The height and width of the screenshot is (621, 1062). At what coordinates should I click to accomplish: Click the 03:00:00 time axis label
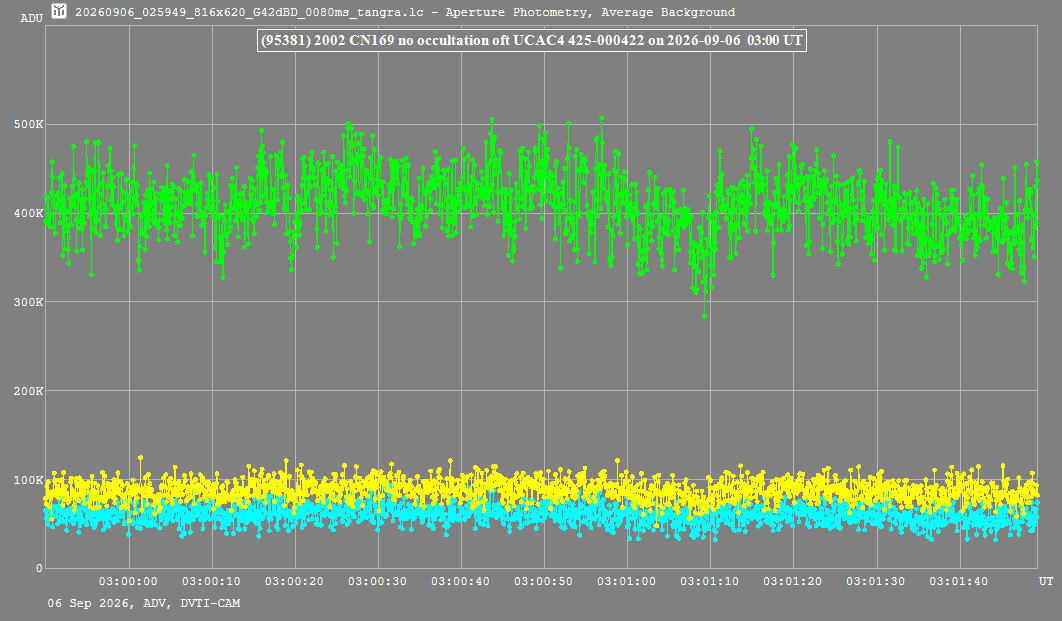pos(128,581)
